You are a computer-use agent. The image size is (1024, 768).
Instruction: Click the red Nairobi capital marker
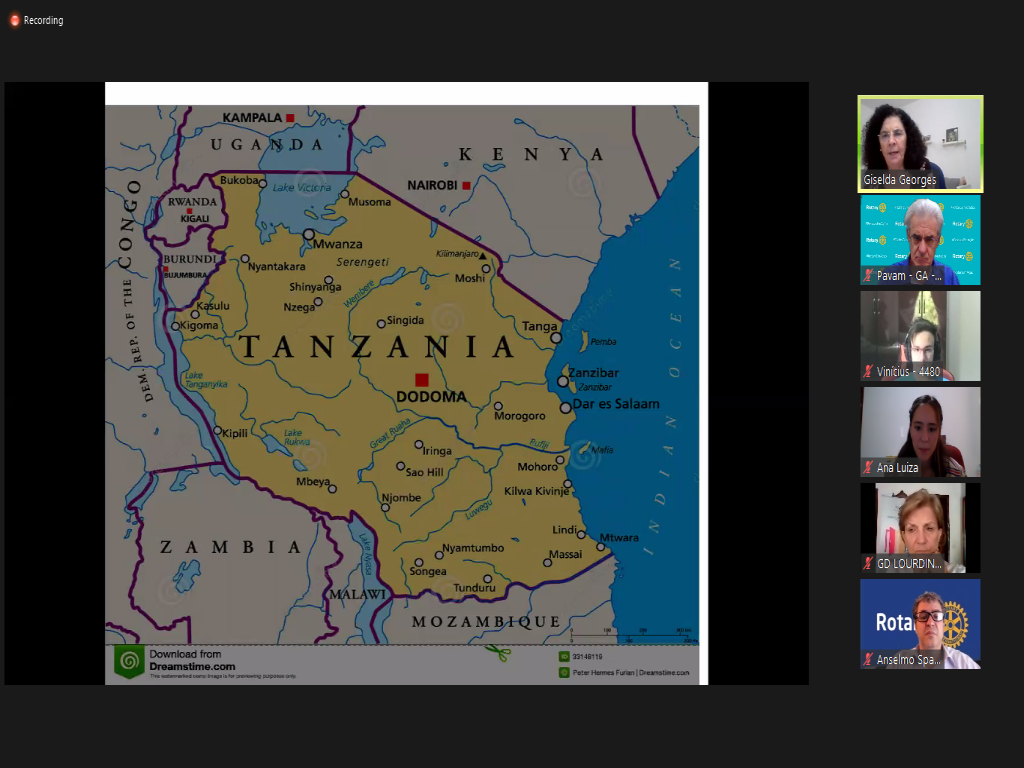click(466, 185)
